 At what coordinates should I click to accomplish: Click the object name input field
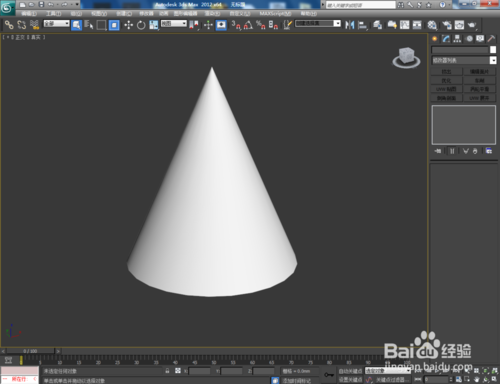460,50
